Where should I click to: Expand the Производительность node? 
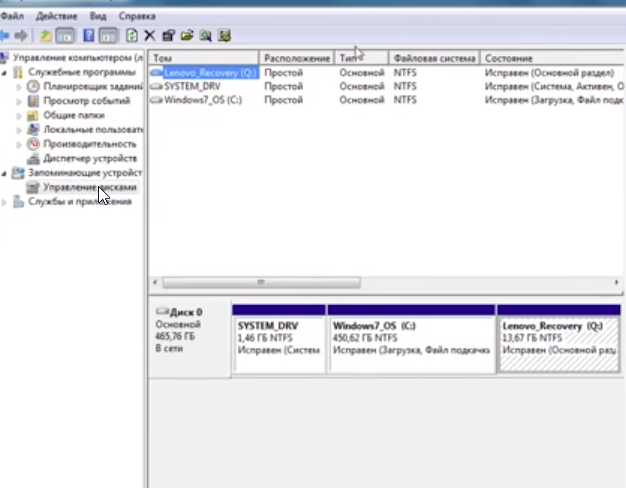19,145
